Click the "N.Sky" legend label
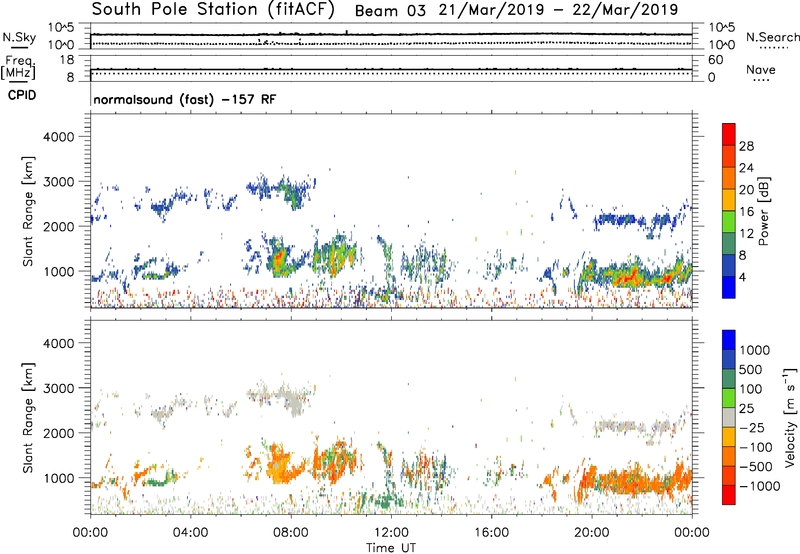This screenshot has height=554, width=800. [19, 37]
